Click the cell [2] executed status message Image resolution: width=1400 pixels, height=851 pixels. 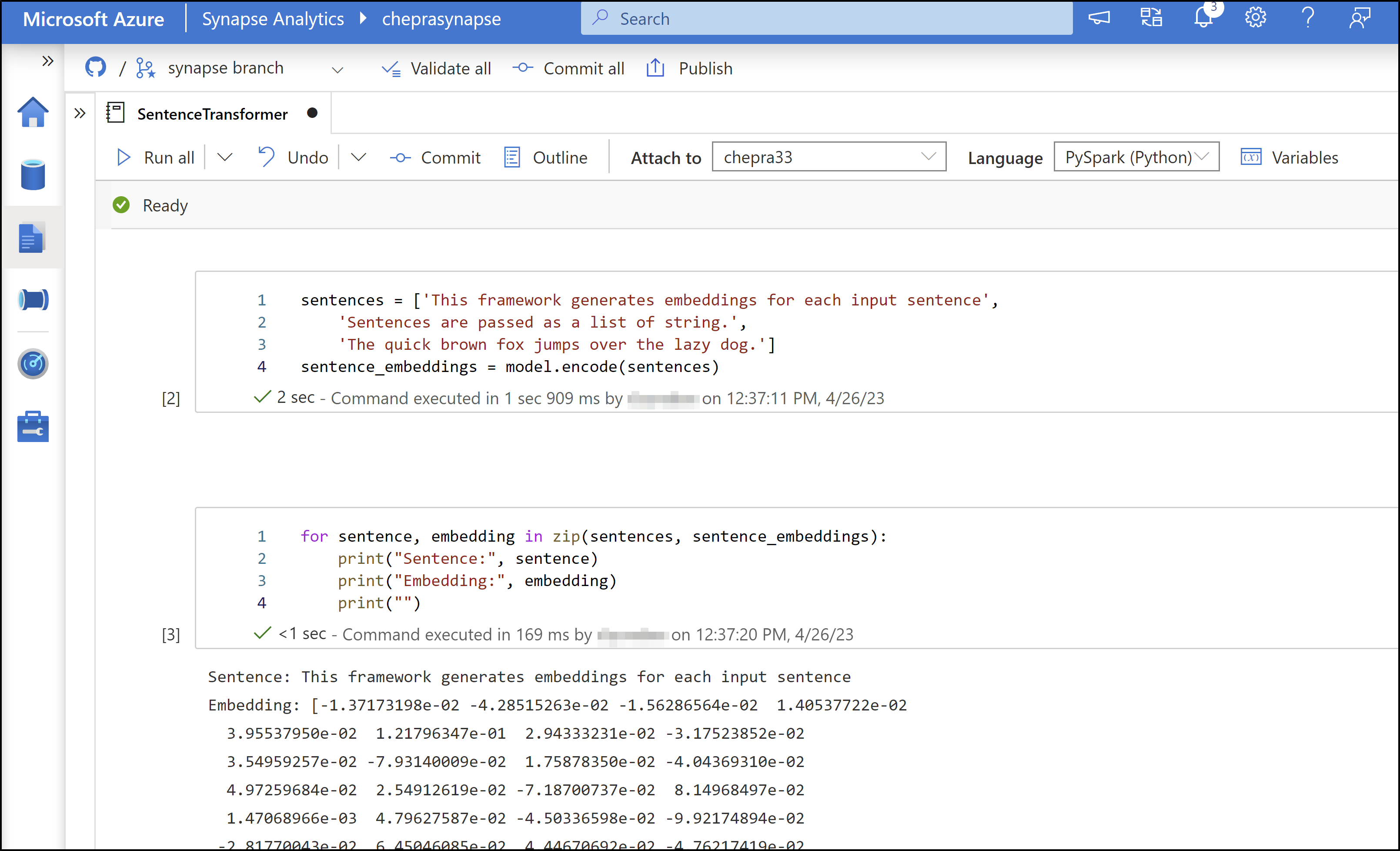(x=569, y=398)
